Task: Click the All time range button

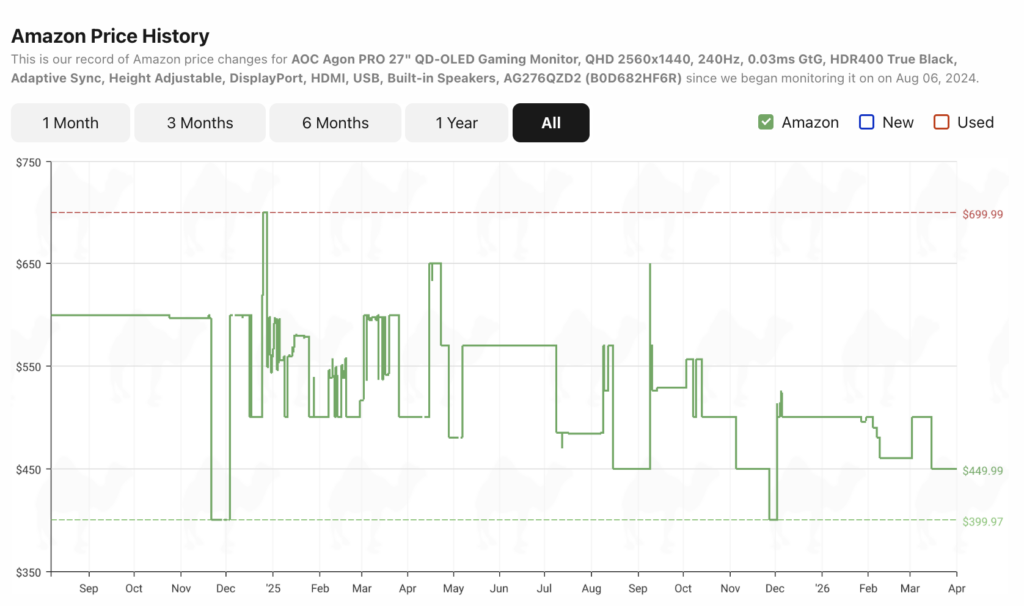Action: (551, 123)
